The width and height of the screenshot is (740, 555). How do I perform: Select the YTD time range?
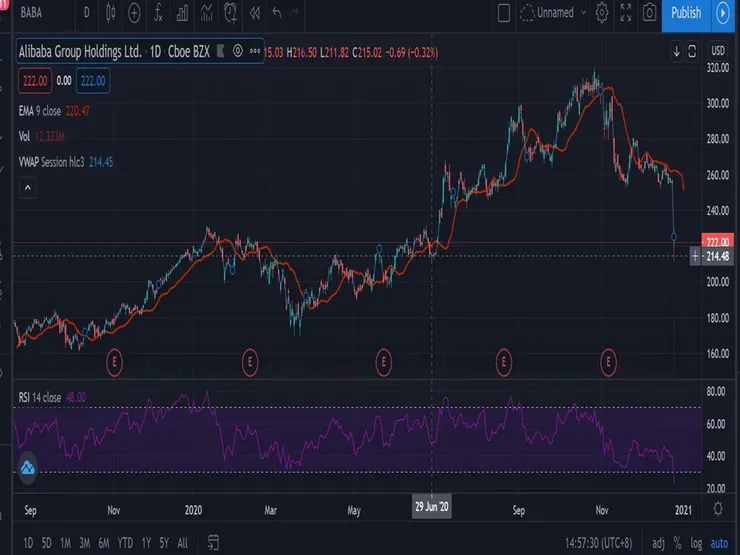(x=125, y=543)
